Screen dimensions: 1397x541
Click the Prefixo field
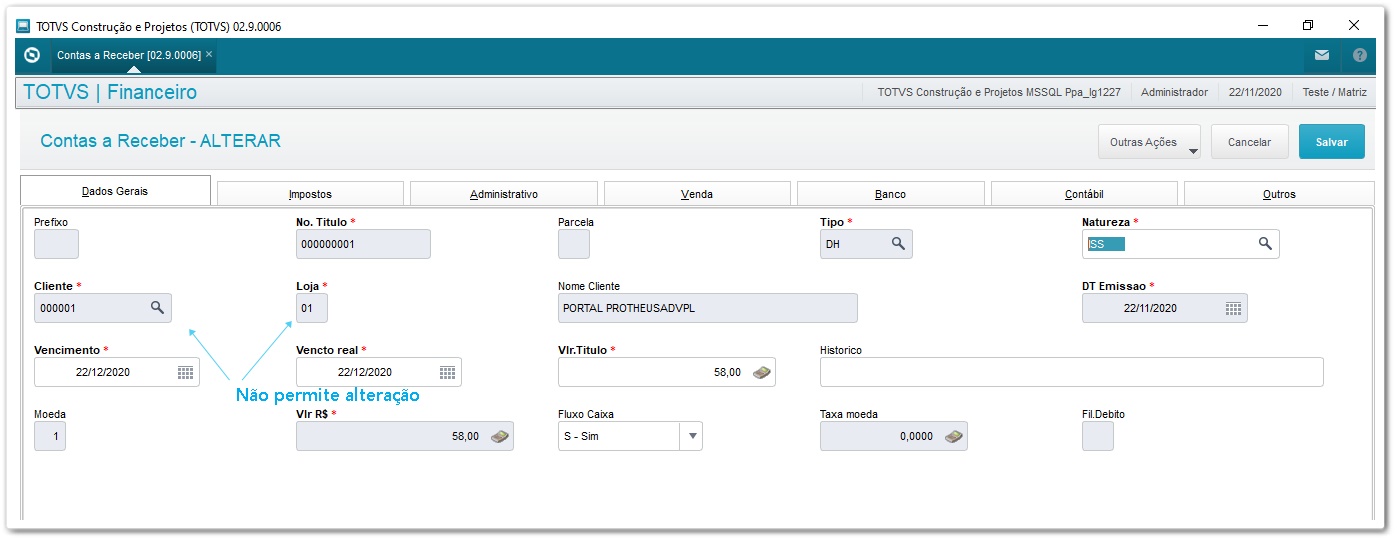click(x=56, y=244)
